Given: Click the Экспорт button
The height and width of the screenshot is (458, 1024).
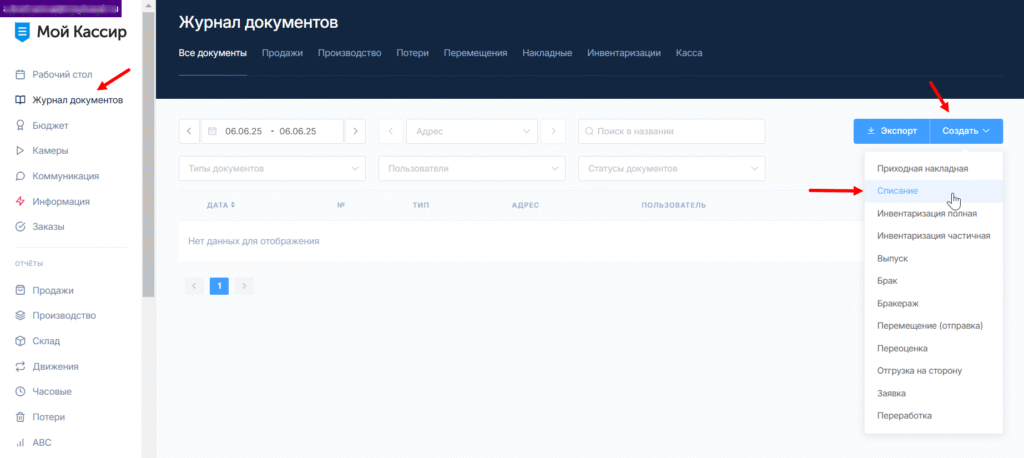Looking at the screenshot, I should (x=892, y=131).
